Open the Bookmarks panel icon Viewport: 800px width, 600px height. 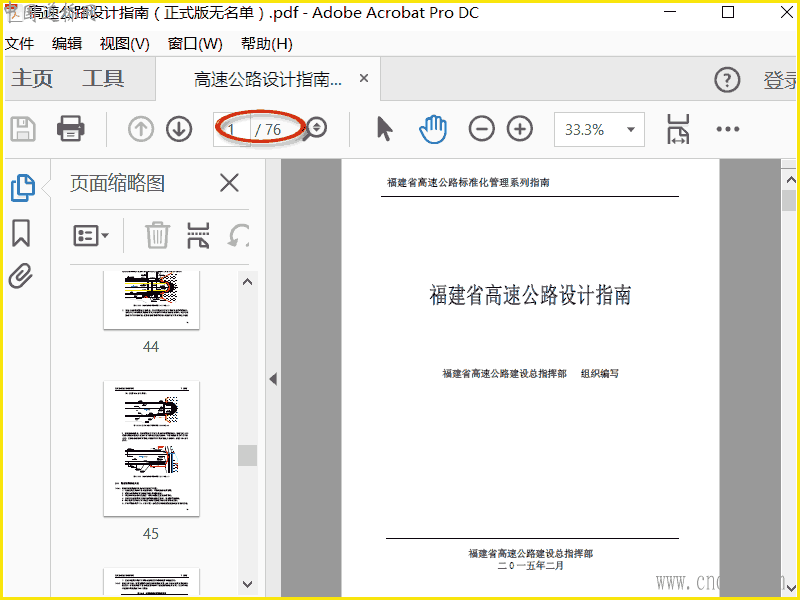tap(21, 233)
